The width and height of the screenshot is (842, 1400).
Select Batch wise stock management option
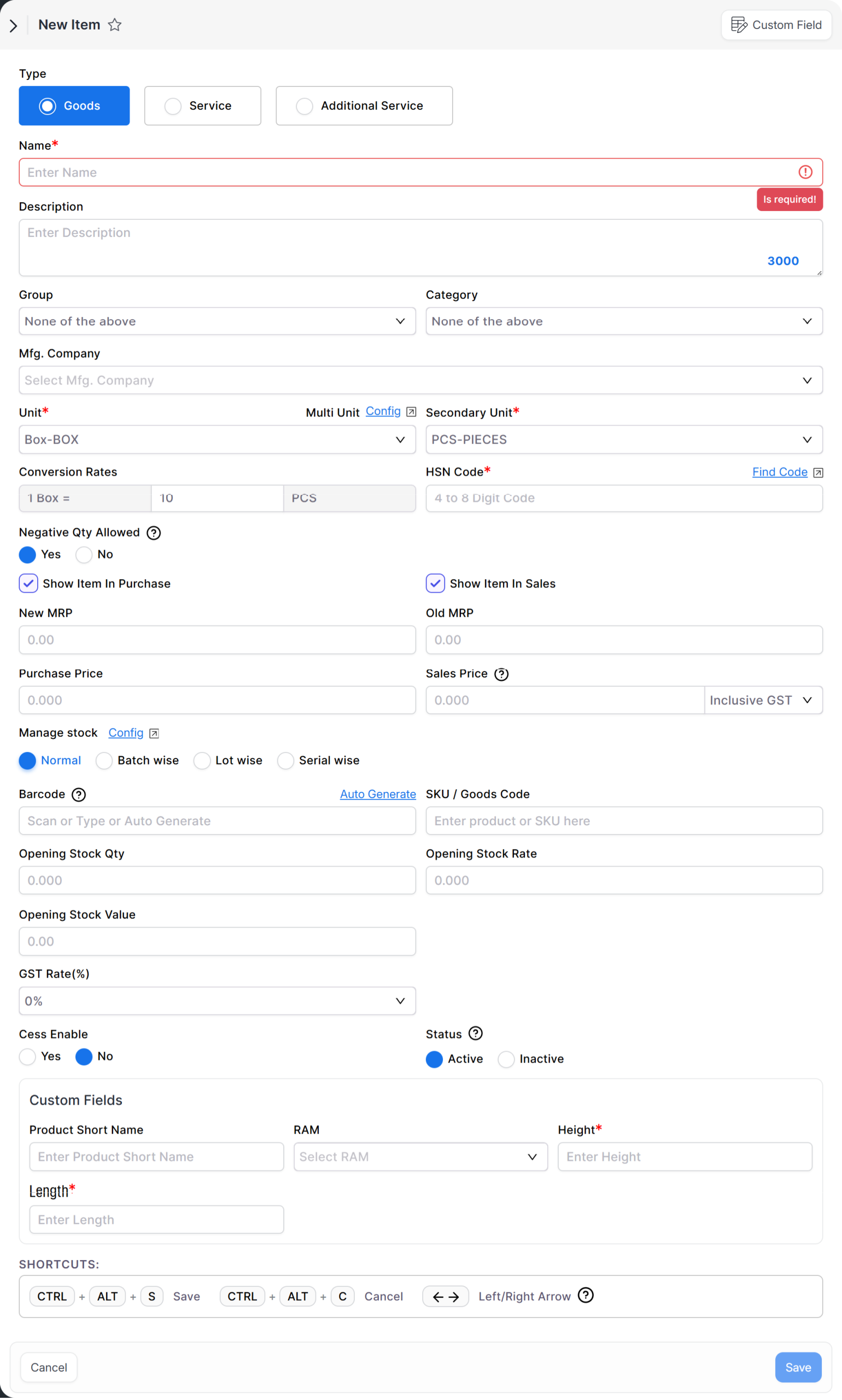coord(104,761)
